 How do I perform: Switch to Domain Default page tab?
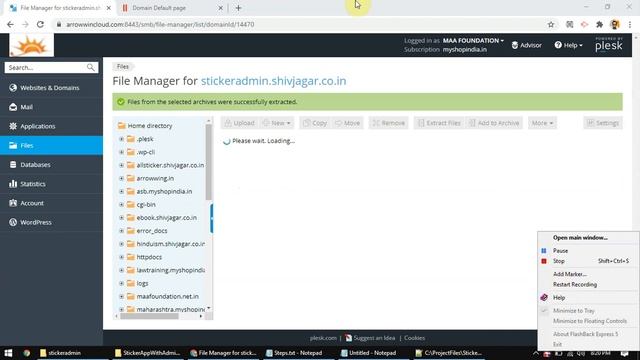point(171,8)
